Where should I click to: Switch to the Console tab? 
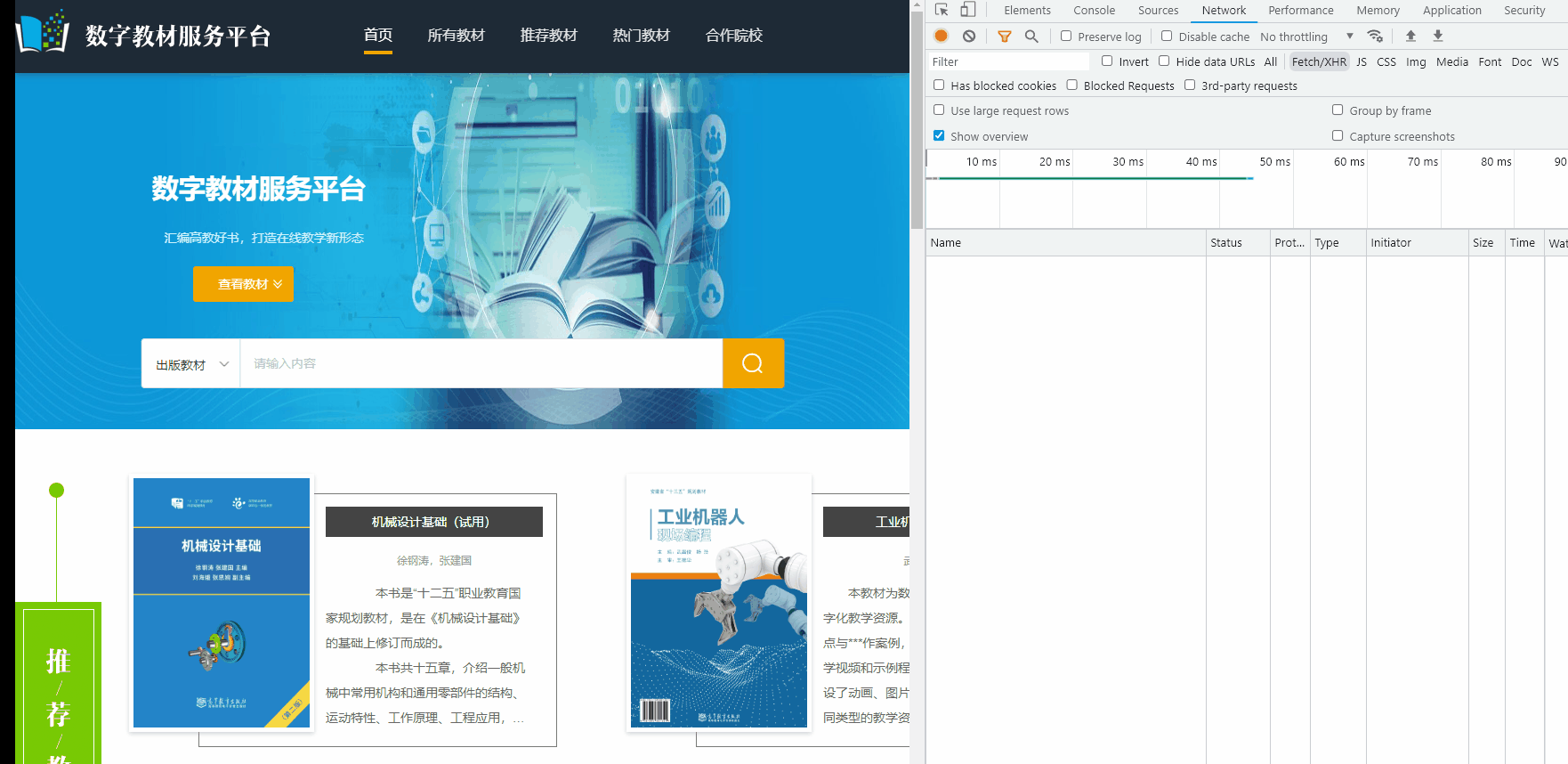[x=1094, y=11]
